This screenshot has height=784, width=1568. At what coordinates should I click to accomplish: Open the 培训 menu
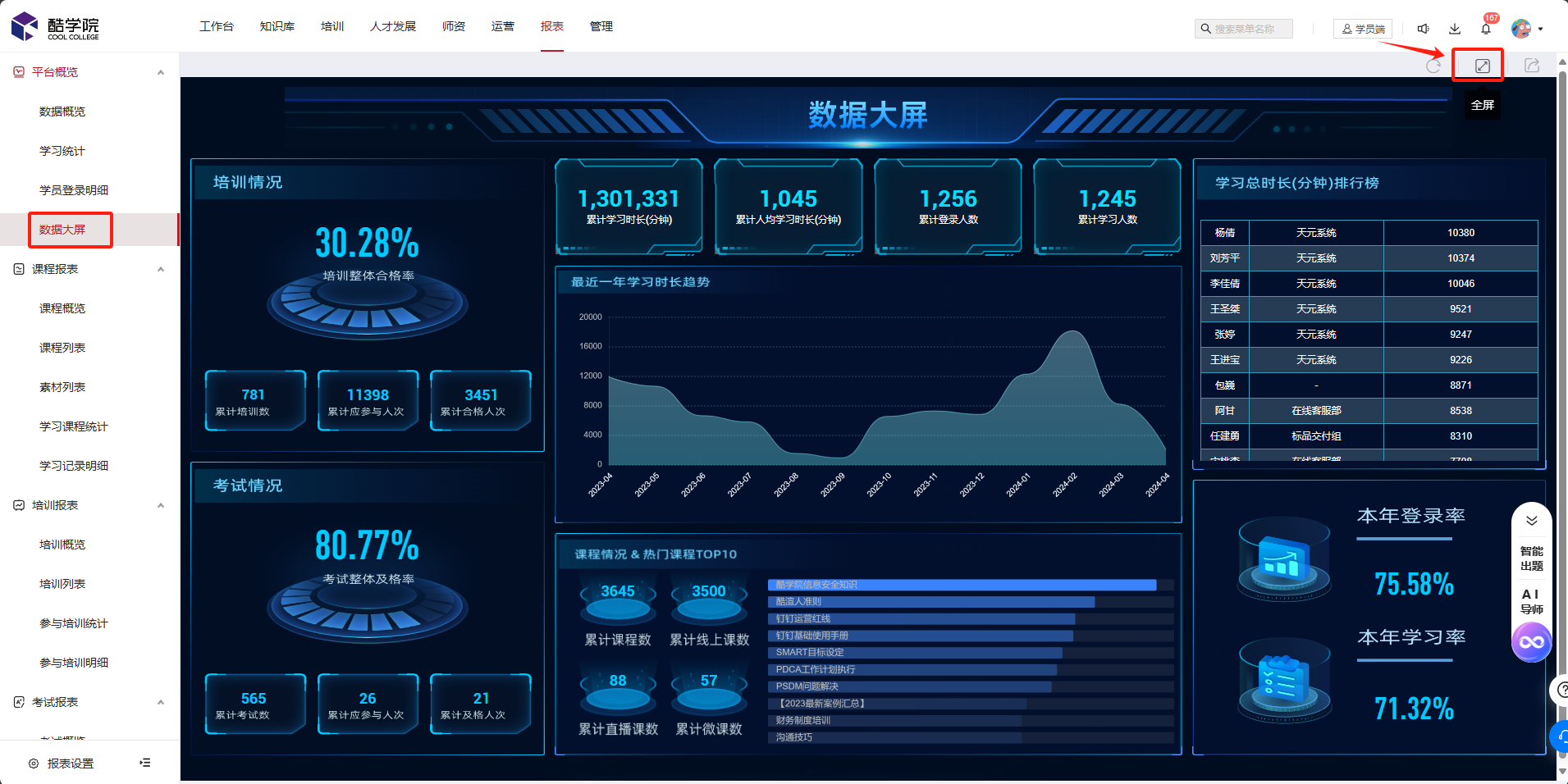(332, 26)
